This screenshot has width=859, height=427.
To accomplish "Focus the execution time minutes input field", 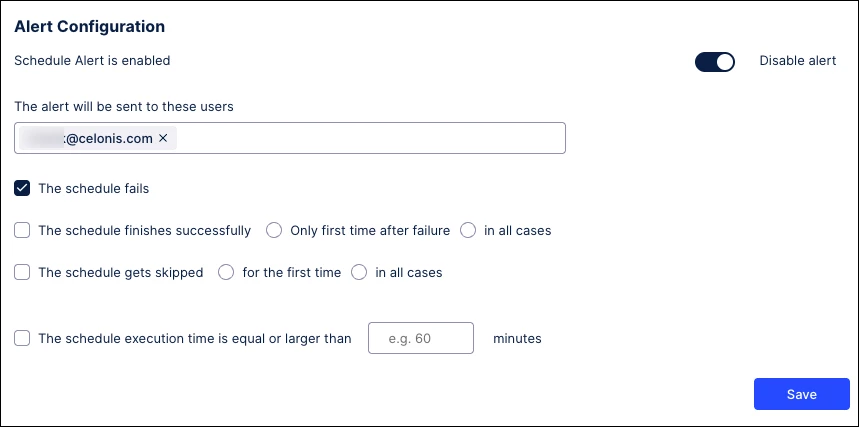I will tap(421, 339).
